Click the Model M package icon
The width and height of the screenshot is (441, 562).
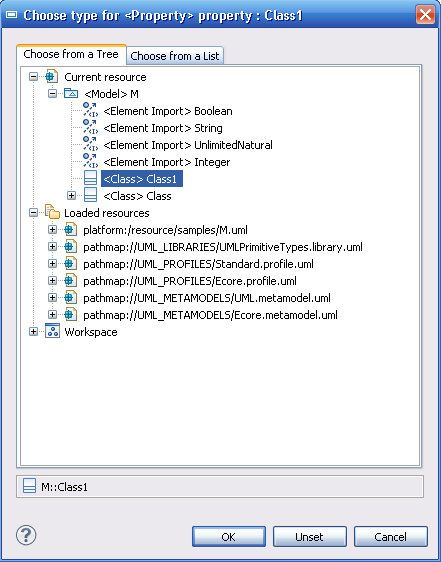click(71, 94)
